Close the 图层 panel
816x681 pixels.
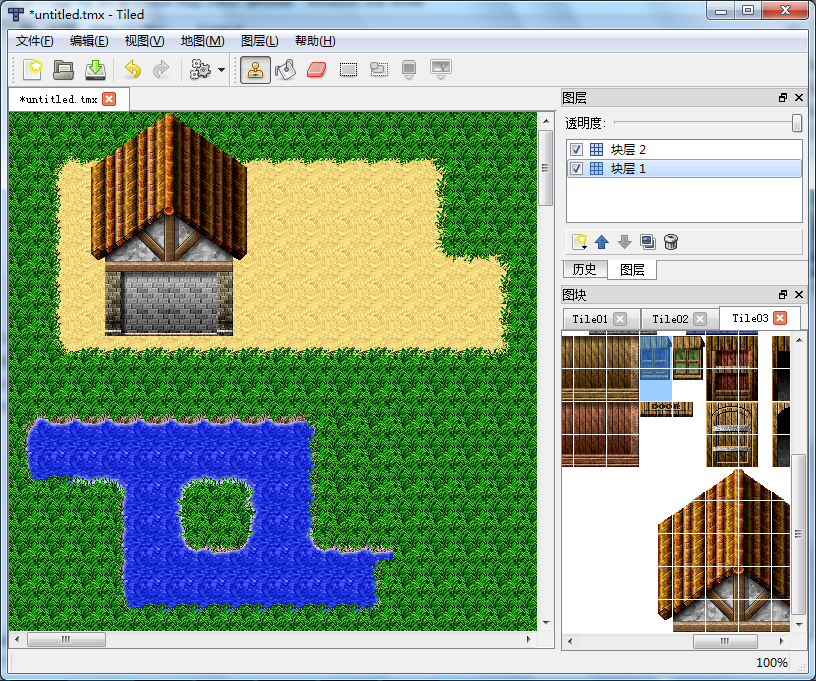[799, 98]
